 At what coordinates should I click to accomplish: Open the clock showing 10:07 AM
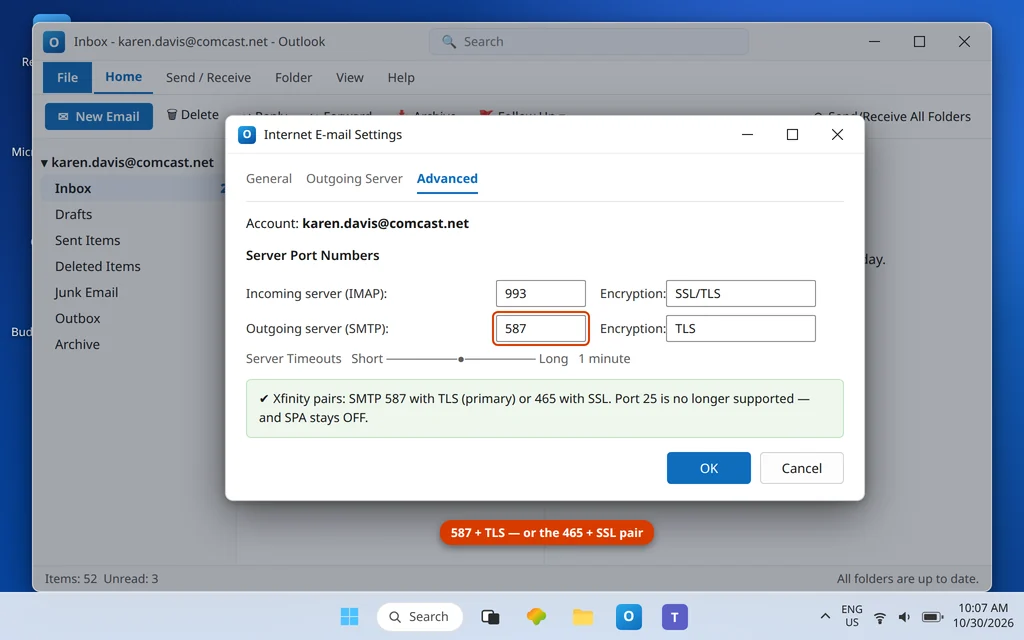point(983,616)
